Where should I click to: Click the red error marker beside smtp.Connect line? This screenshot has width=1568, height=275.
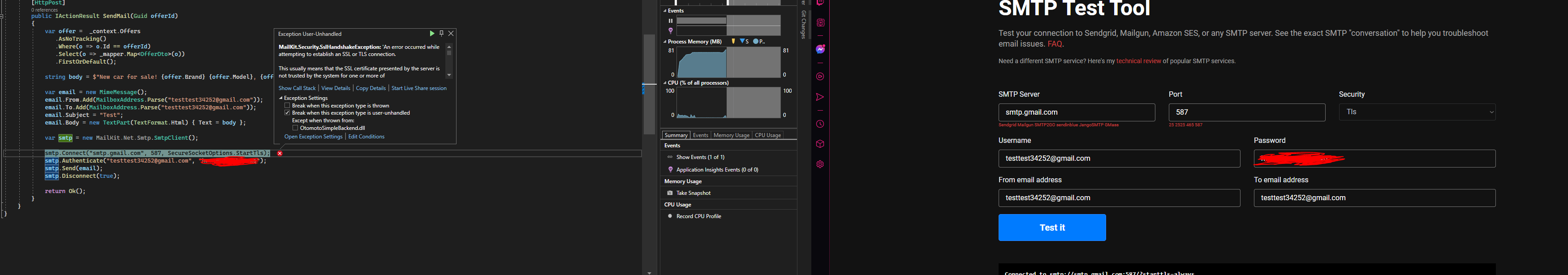tap(280, 153)
